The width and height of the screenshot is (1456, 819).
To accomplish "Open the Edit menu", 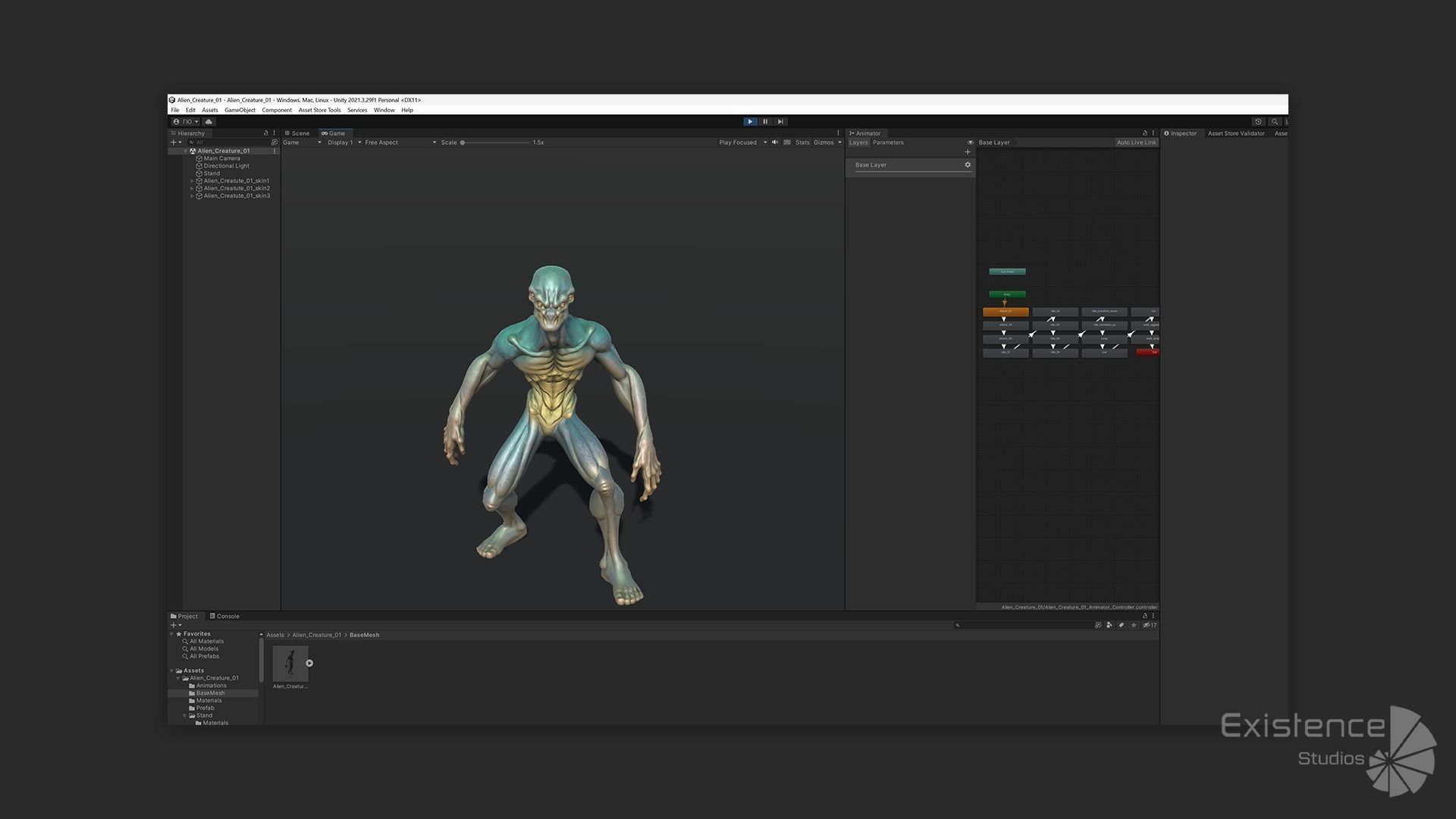I will tap(190, 110).
